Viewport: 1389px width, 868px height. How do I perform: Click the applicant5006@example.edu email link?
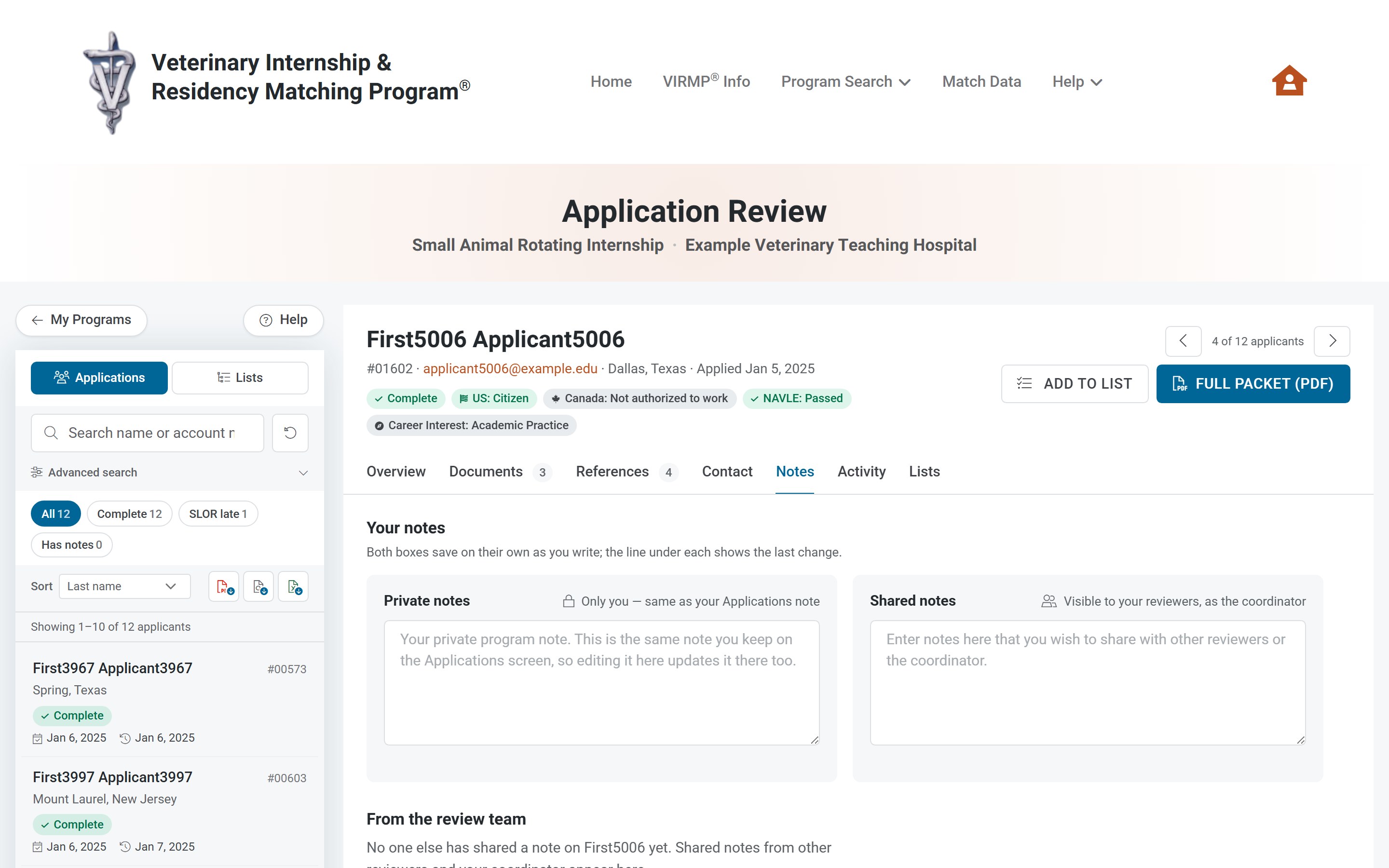pos(510,368)
